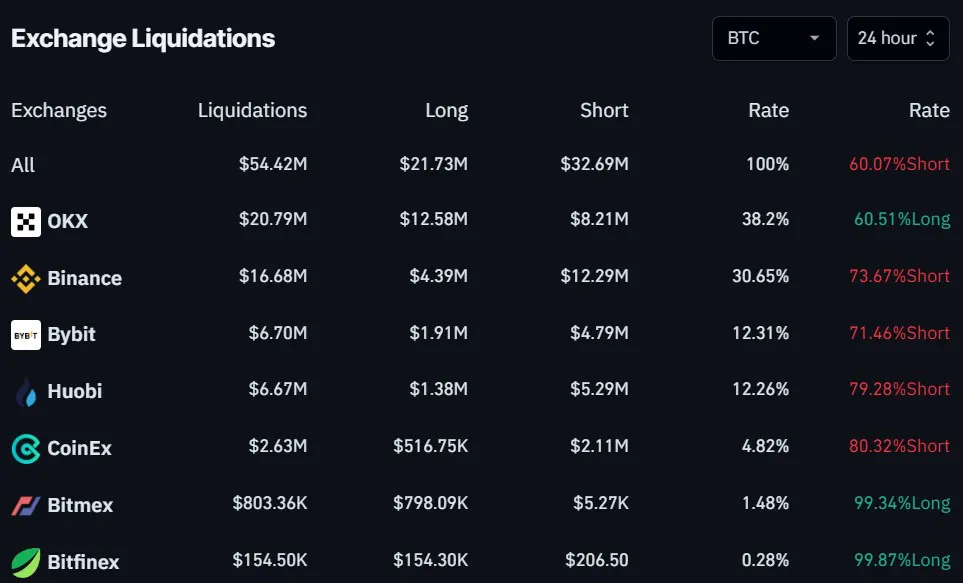Select the All exchanges row

[x=23, y=165]
